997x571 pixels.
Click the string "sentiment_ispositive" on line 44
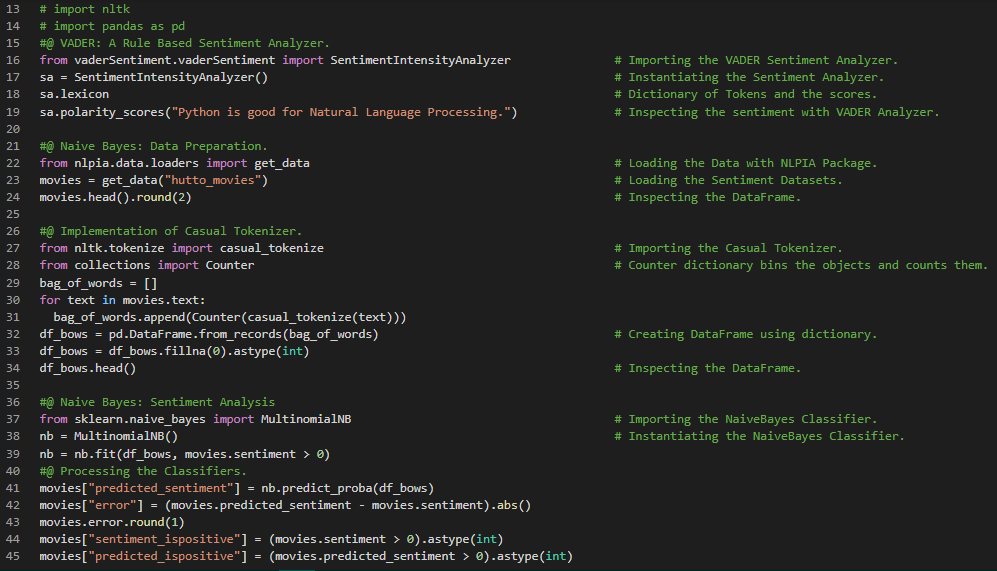click(x=165, y=539)
